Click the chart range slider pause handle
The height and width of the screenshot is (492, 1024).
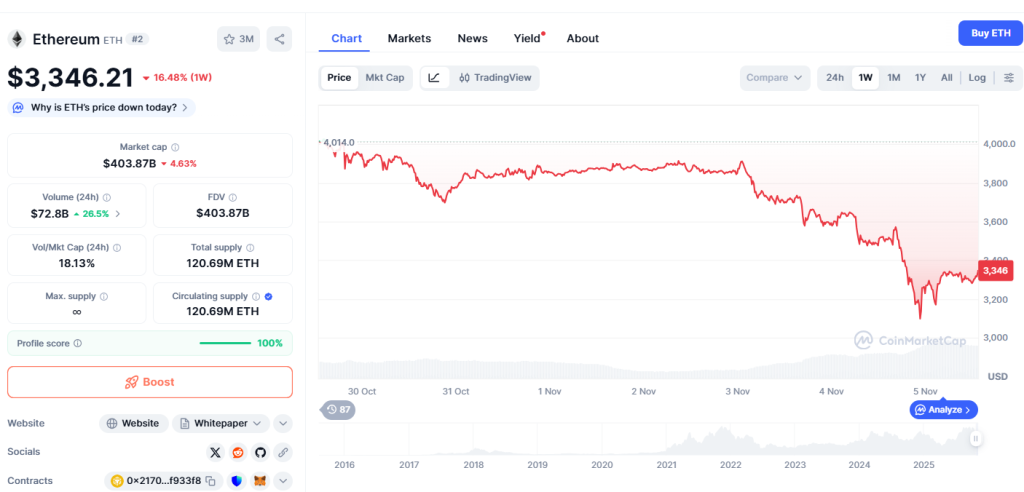[x=975, y=437]
